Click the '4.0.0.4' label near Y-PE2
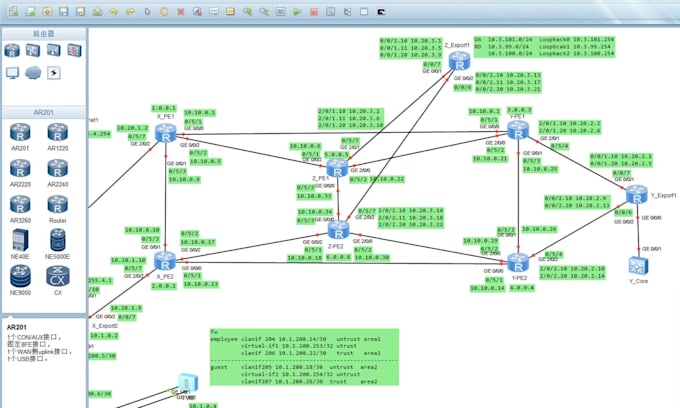The height and width of the screenshot is (408, 680). [522, 287]
